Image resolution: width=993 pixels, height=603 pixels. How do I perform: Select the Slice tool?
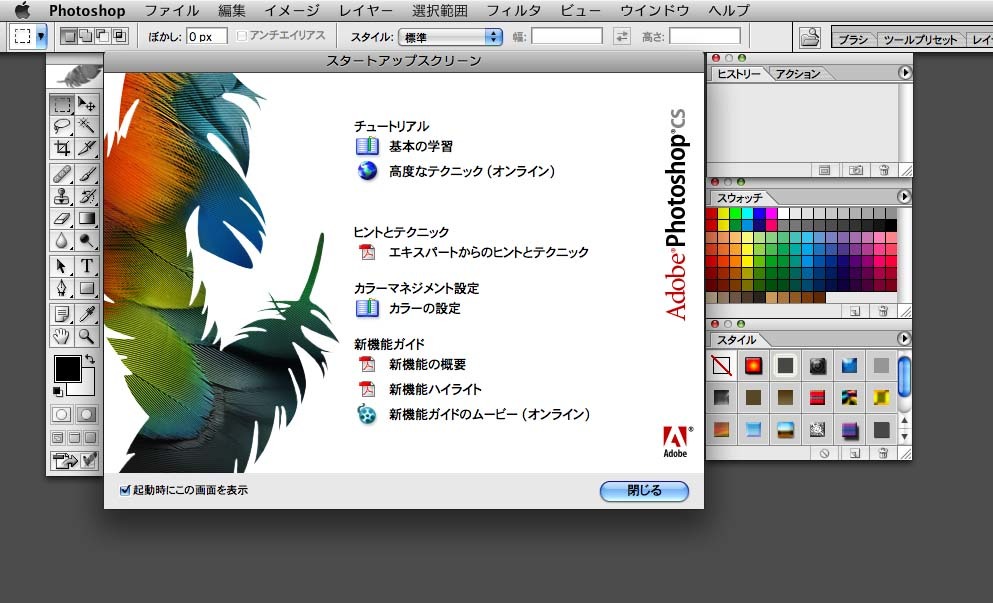pyautogui.click(x=87, y=148)
